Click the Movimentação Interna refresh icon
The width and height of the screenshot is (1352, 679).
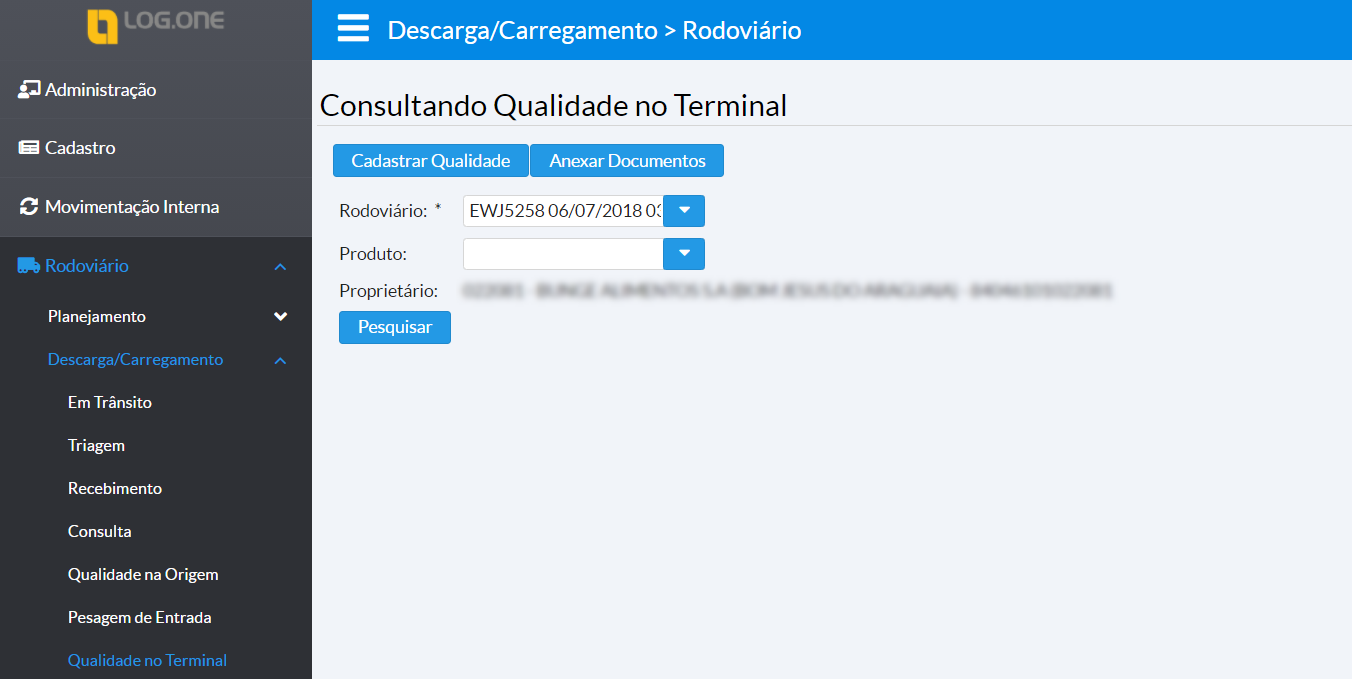(x=28, y=207)
